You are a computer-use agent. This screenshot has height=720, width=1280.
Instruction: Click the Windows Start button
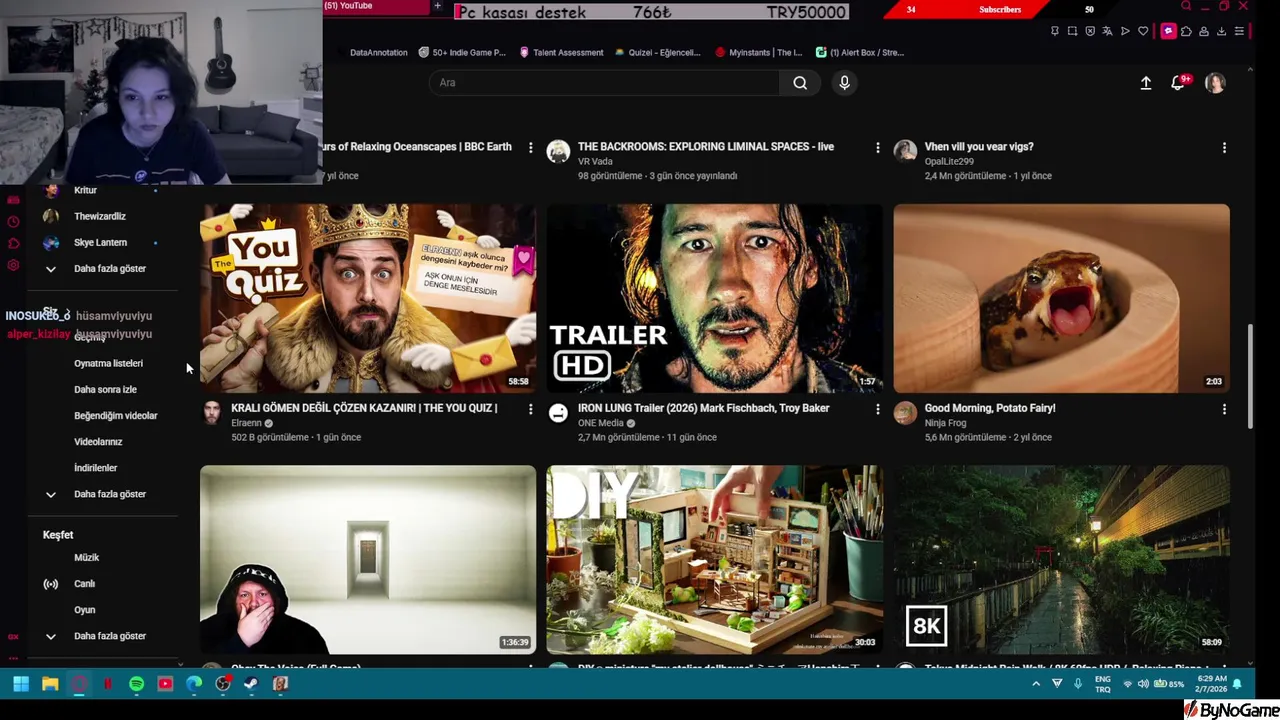click(x=20, y=684)
